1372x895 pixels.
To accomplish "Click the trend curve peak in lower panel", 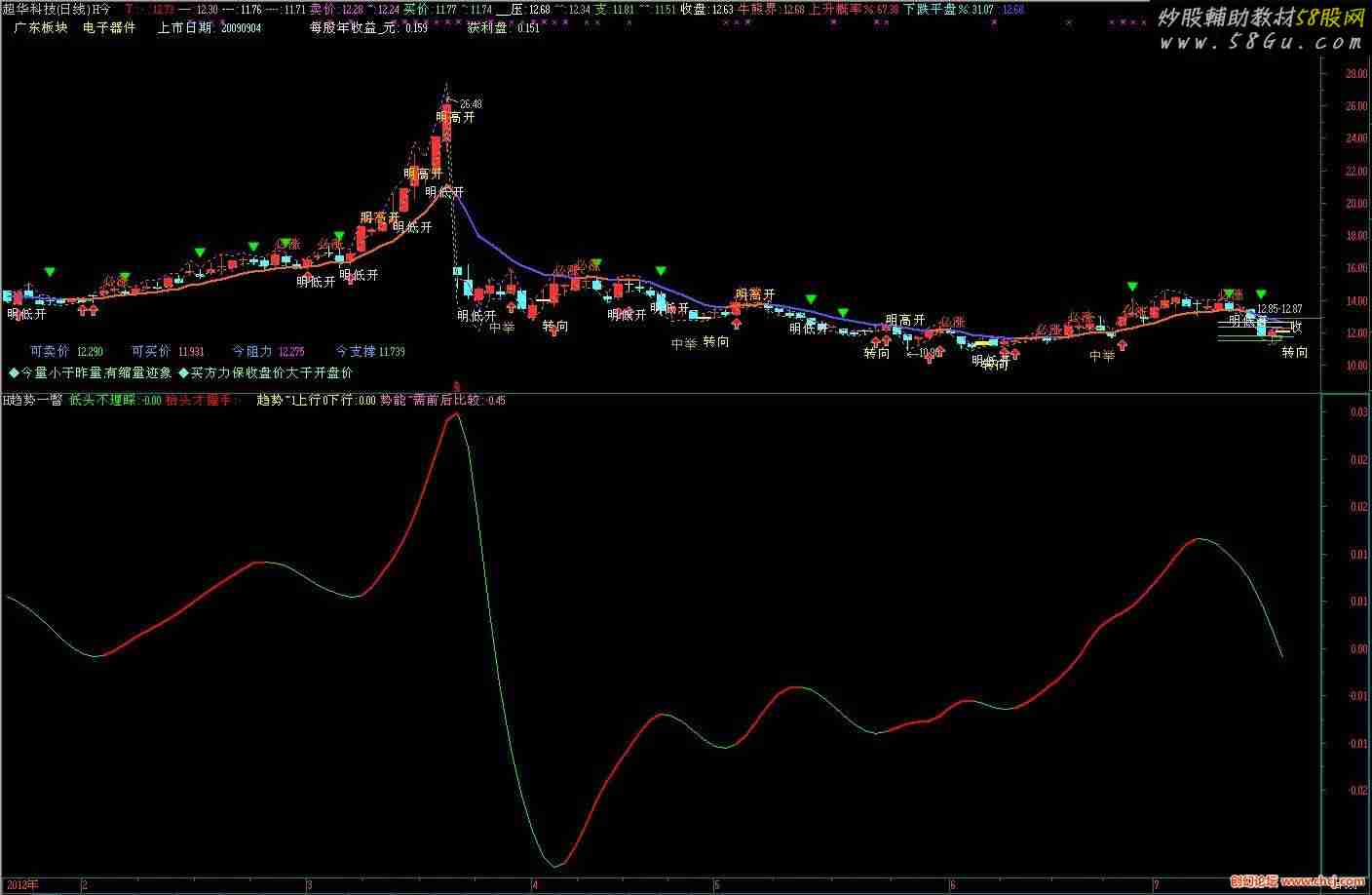I will (x=454, y=414).
